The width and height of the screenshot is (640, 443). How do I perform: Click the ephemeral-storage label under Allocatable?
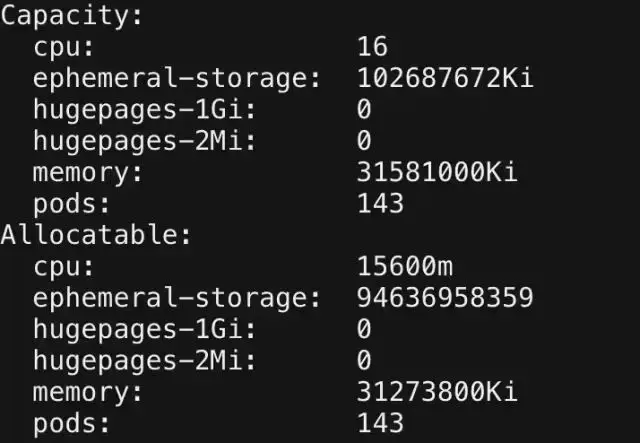[177, 298]
